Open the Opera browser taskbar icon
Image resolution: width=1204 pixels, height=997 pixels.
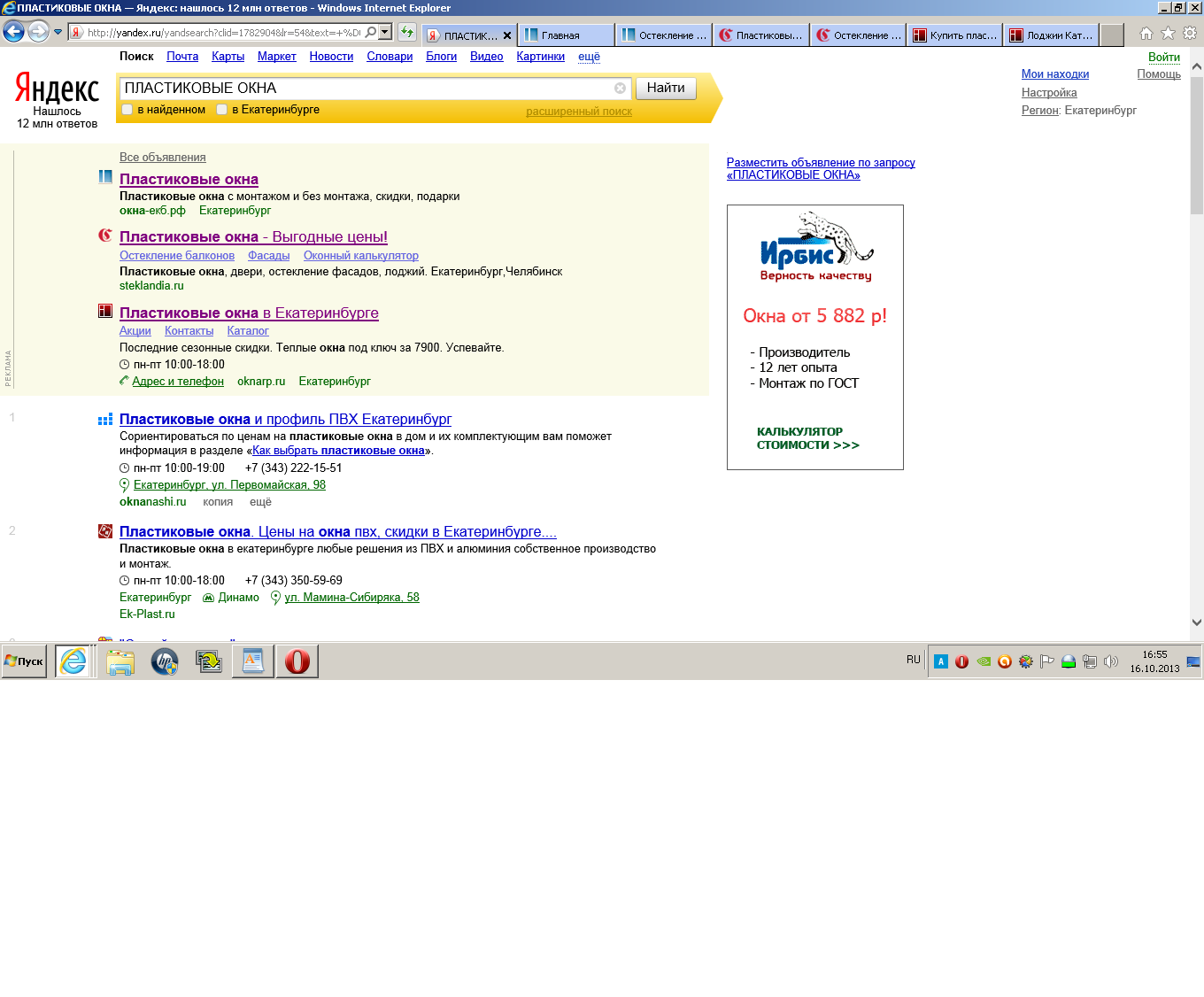tap(297, 661)
